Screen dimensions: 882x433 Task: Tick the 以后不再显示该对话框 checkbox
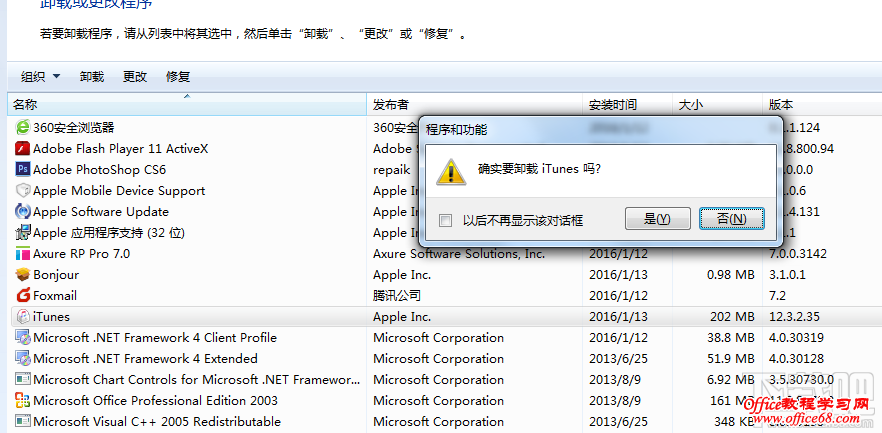(446, 220)
